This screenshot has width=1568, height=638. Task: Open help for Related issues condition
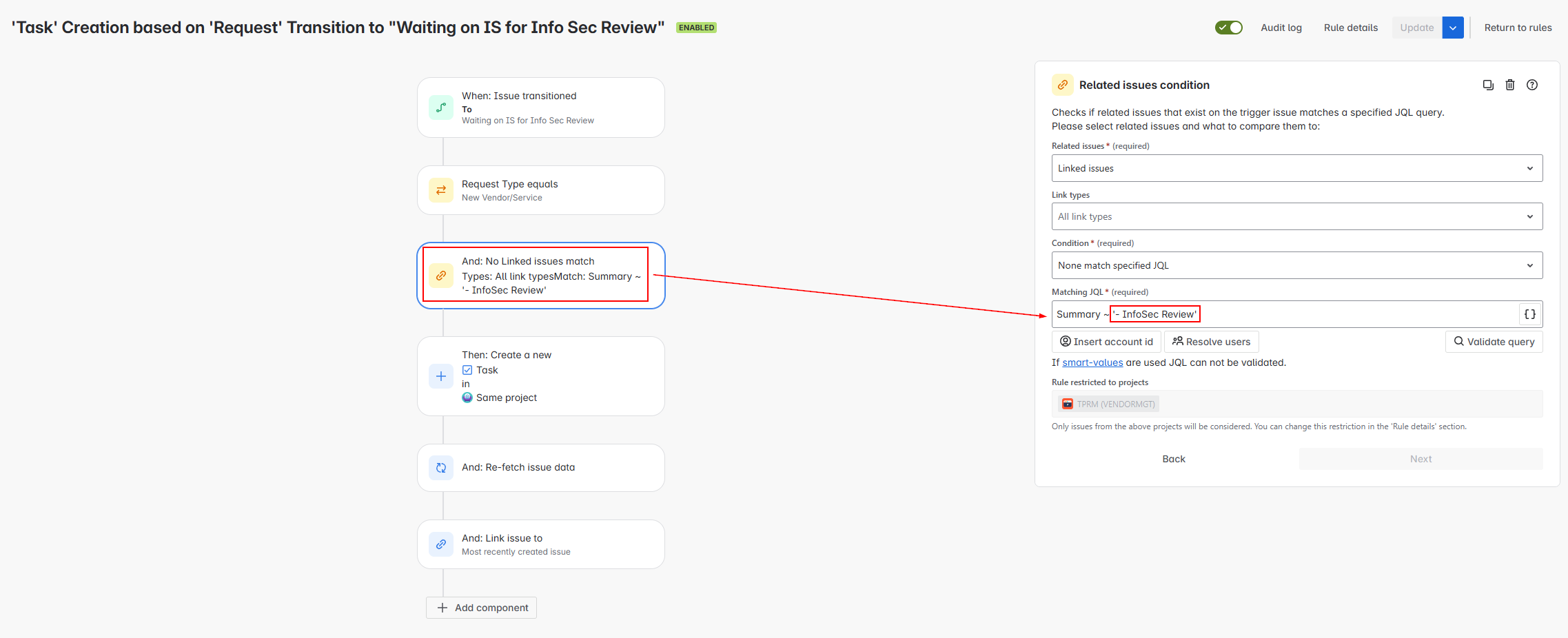point(1532,85)
